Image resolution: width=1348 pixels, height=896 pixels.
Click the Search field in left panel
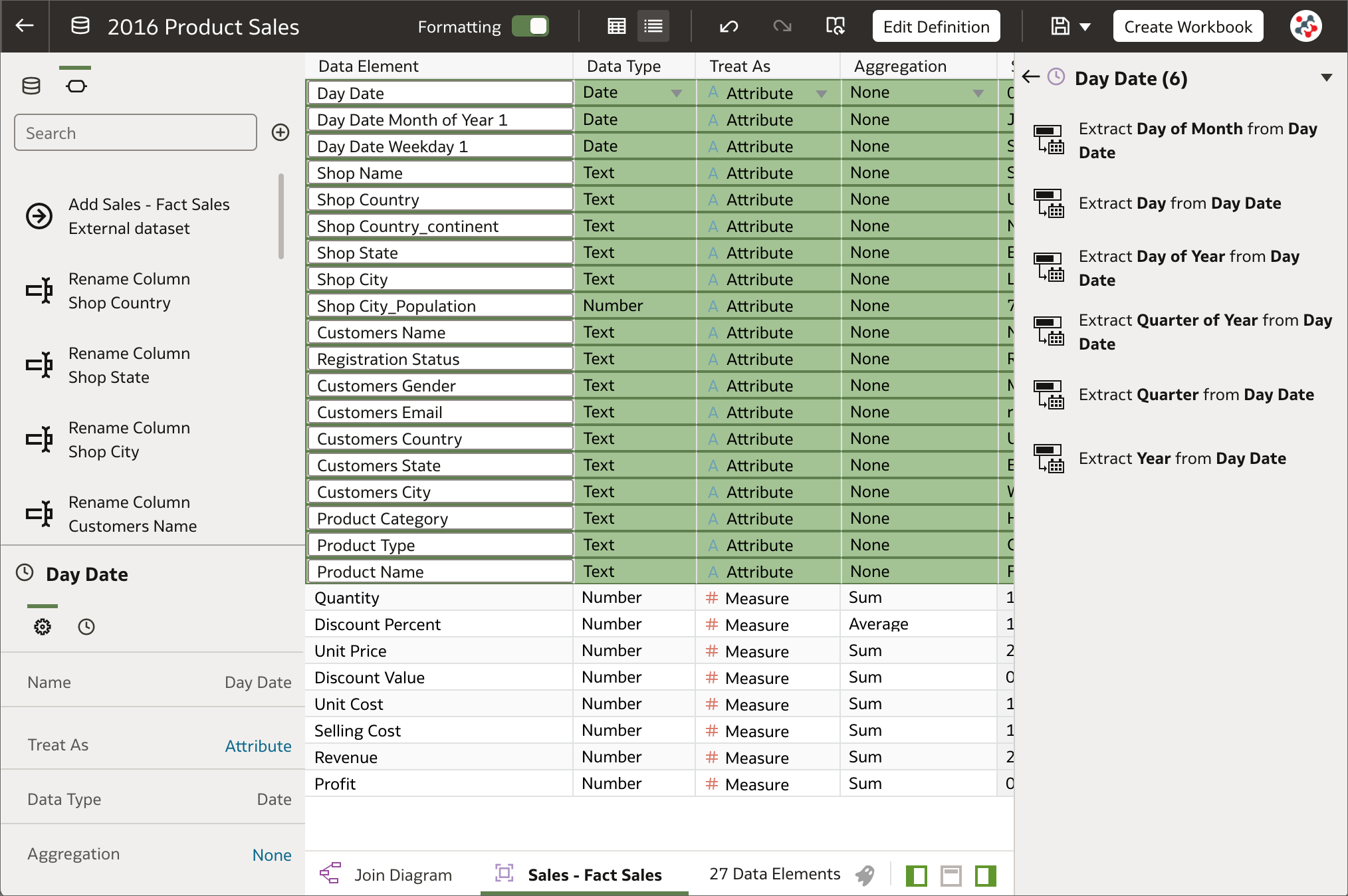pyautogui.click(x=135, y=132)
